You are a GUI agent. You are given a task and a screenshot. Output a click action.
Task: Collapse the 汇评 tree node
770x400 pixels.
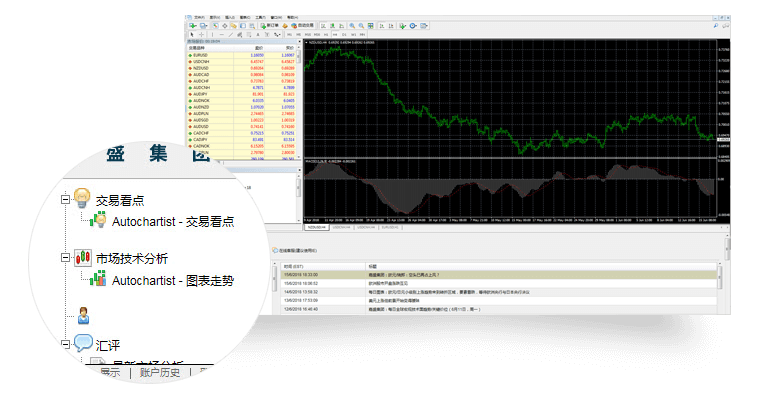[65, 344]
